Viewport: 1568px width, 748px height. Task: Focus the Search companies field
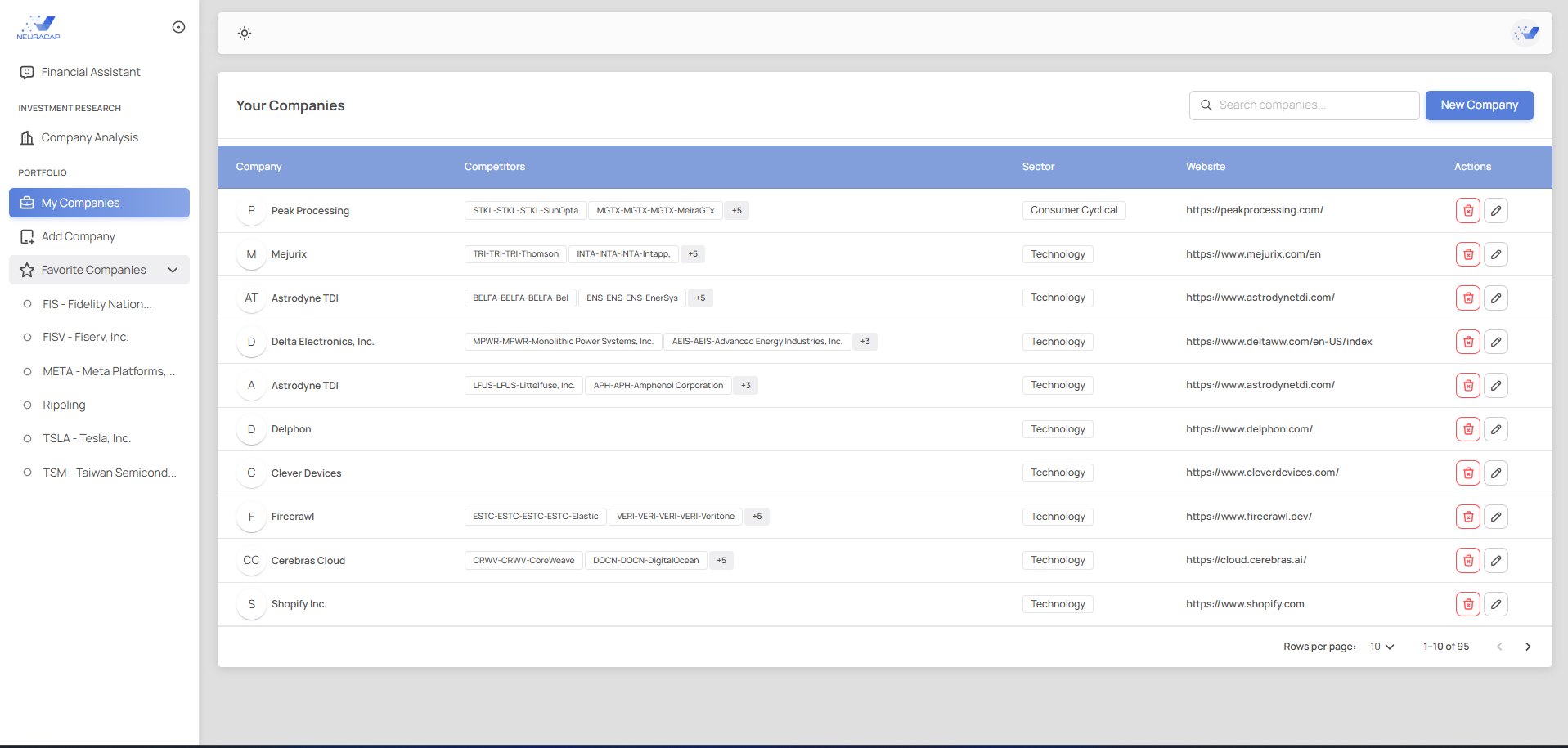(1304, 105)
